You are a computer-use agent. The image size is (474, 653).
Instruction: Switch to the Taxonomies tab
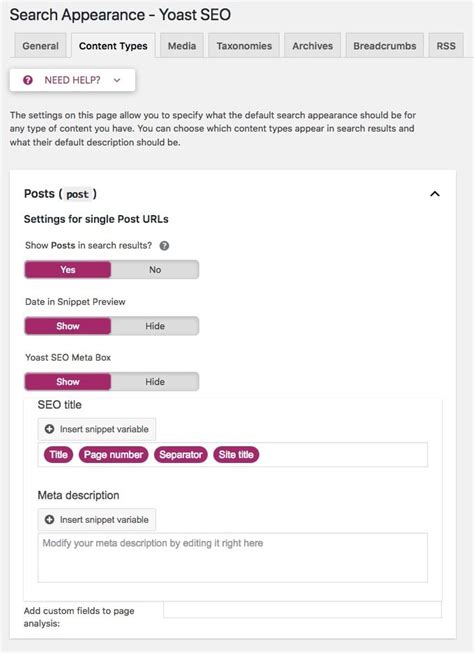tap(244, 46)
